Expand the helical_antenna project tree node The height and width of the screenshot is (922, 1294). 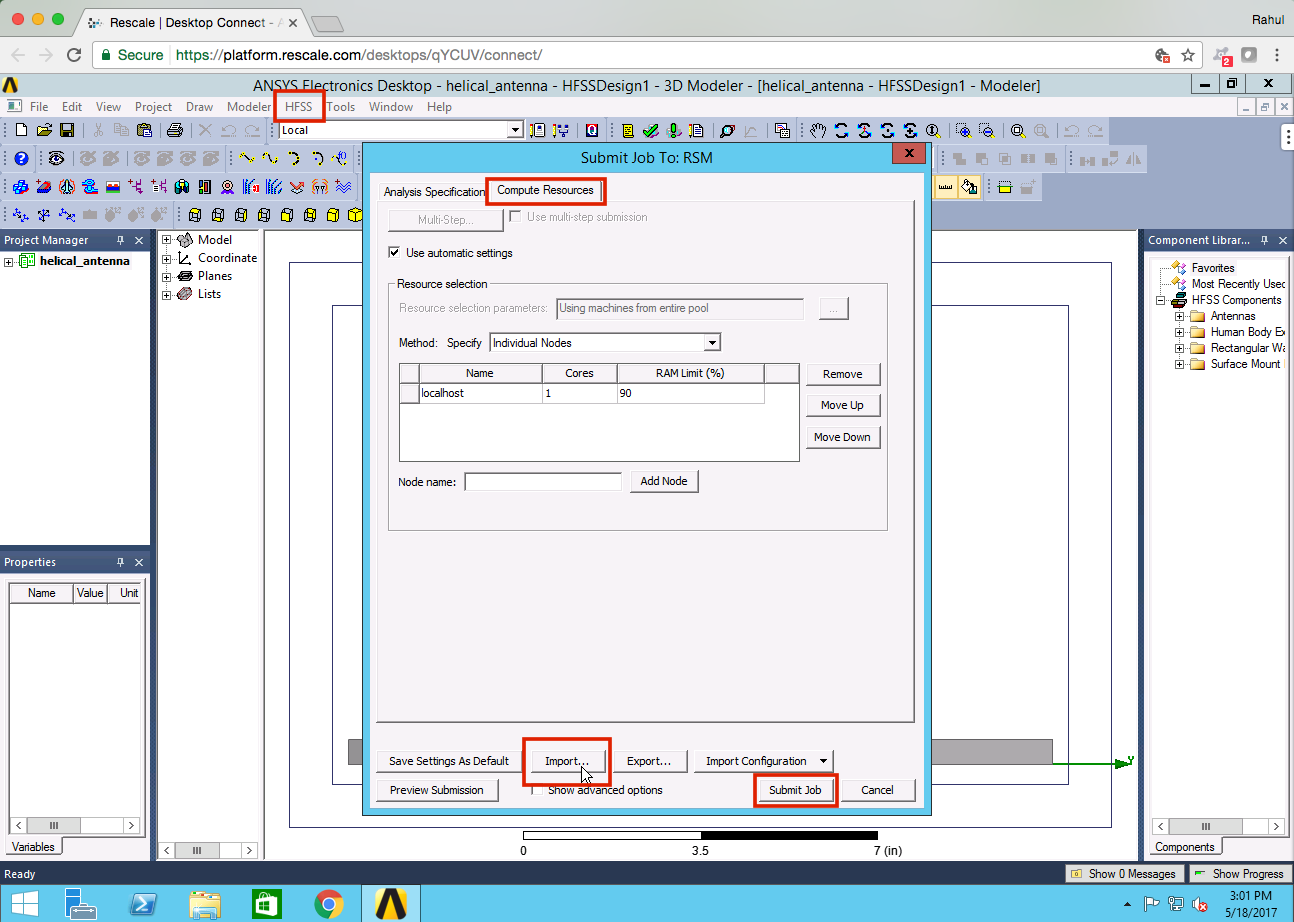click(9, 262)
